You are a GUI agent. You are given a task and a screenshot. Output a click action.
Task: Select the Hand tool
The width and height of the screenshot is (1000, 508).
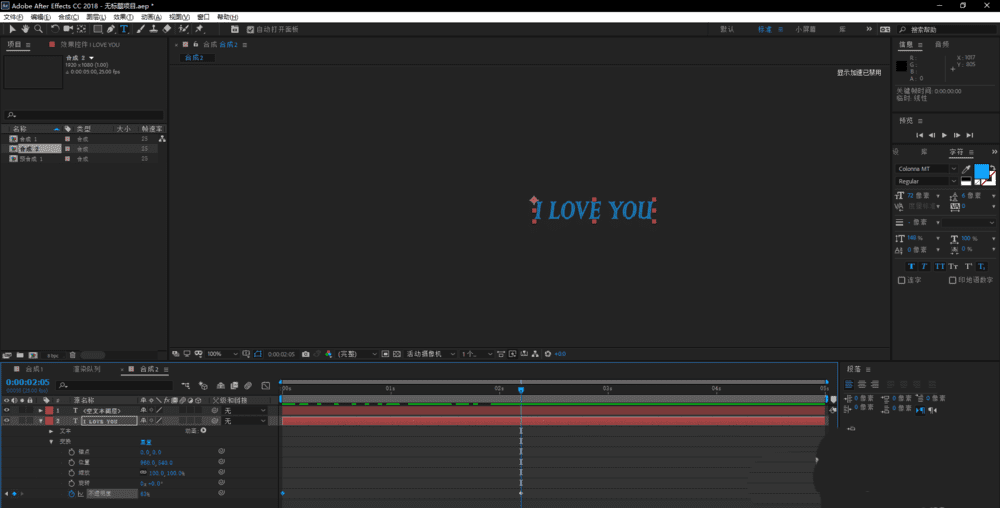pyautogui.click(x=25, y=29)
